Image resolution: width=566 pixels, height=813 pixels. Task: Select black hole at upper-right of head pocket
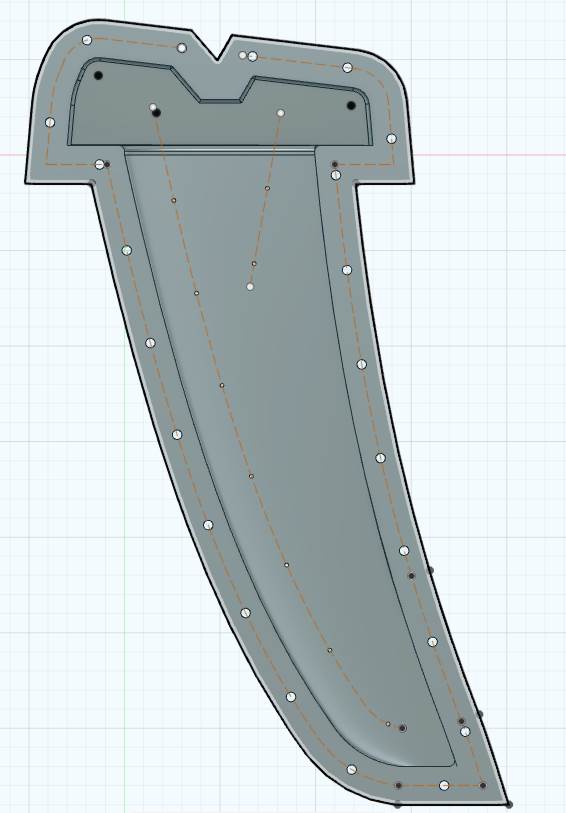[x=351, y=106]
